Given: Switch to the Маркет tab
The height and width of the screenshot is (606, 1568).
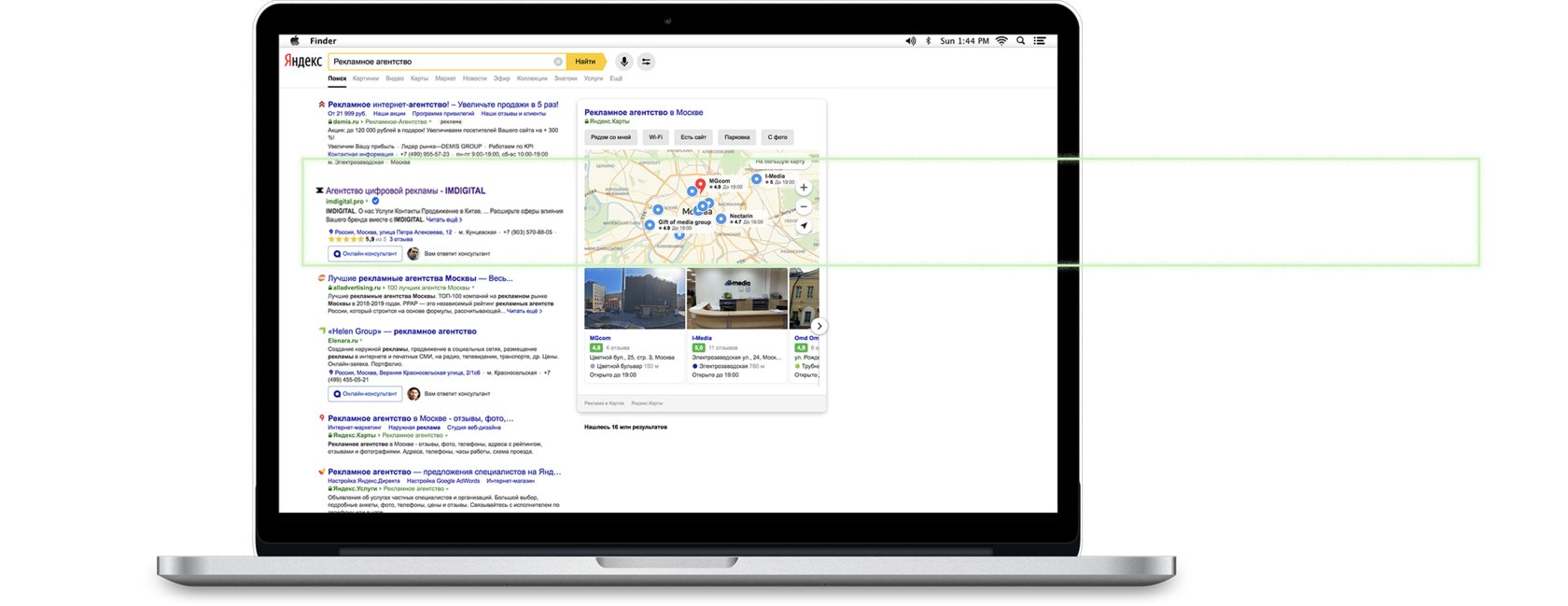Looking at the screenshot, I should tap(445, 78).
